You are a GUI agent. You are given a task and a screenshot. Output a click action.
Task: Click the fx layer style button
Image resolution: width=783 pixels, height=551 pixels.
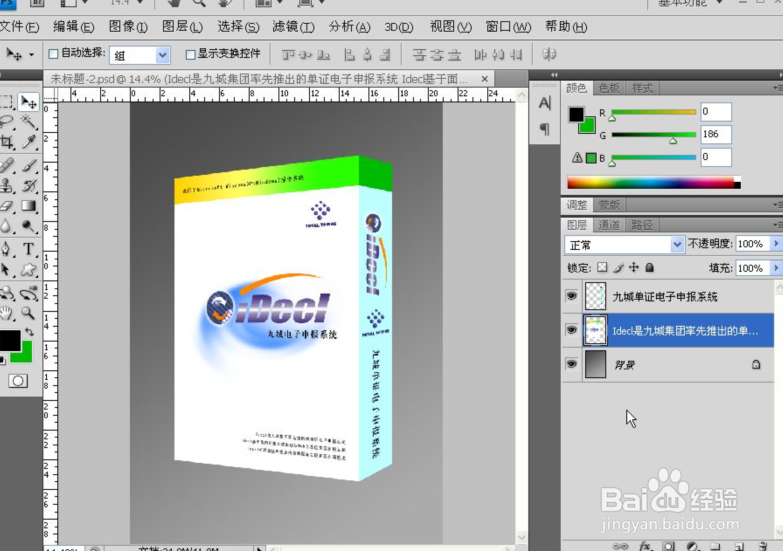point(646,546)
